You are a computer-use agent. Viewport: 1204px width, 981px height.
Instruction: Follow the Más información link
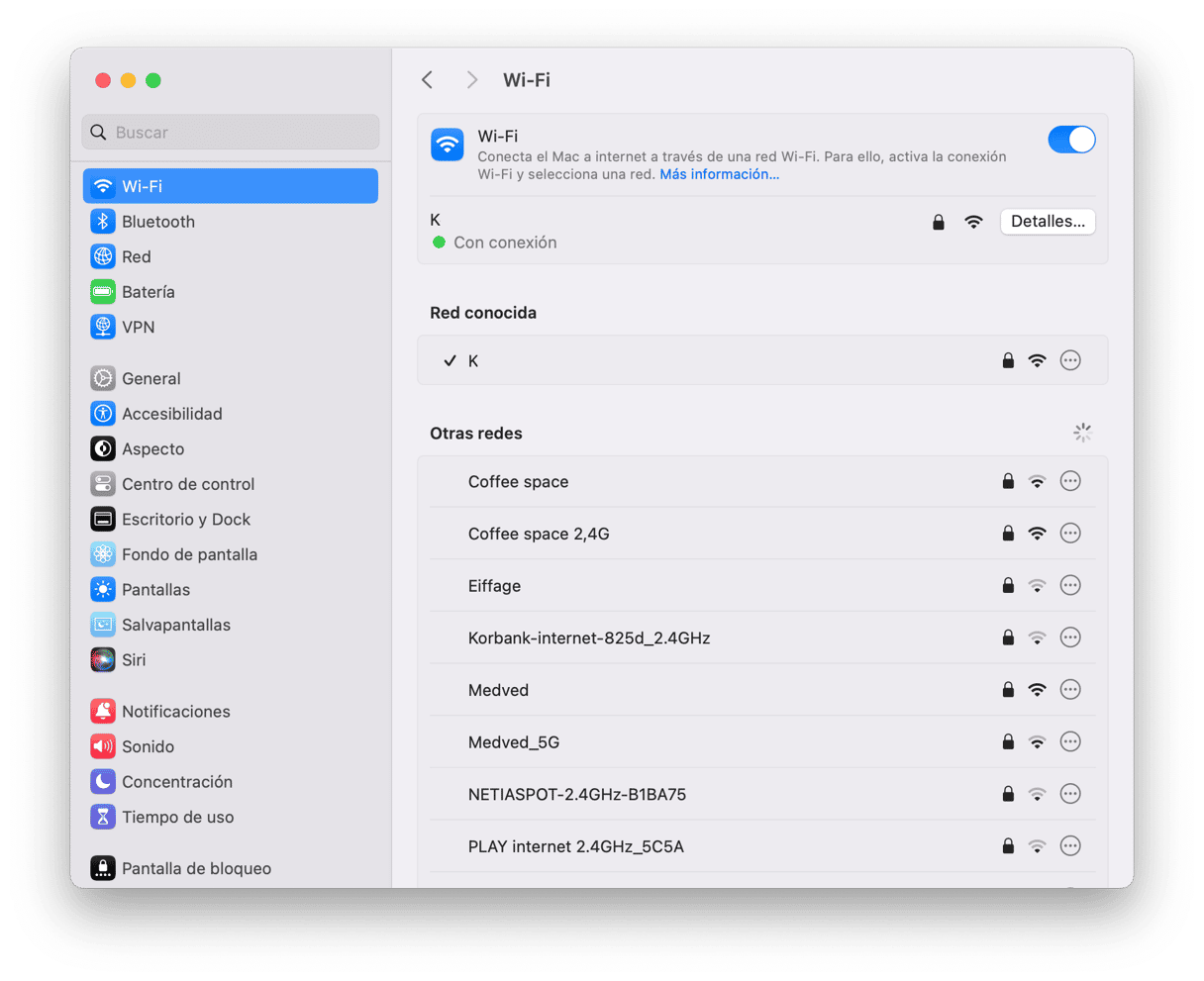(x=719, y=174)
